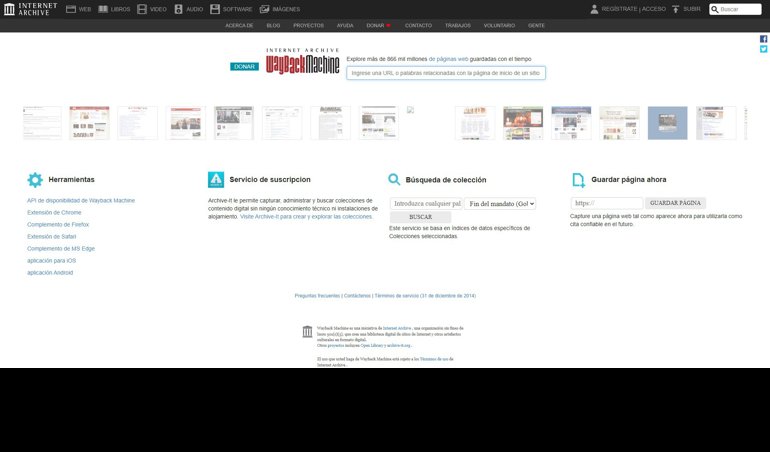Open CONTACTO menu item
The width and height of the screenshot is (770, 452).
click(418, 26)
